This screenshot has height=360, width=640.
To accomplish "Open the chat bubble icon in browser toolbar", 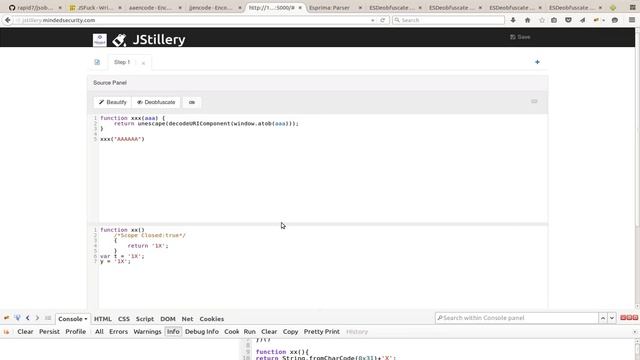I will click(615, 20).
